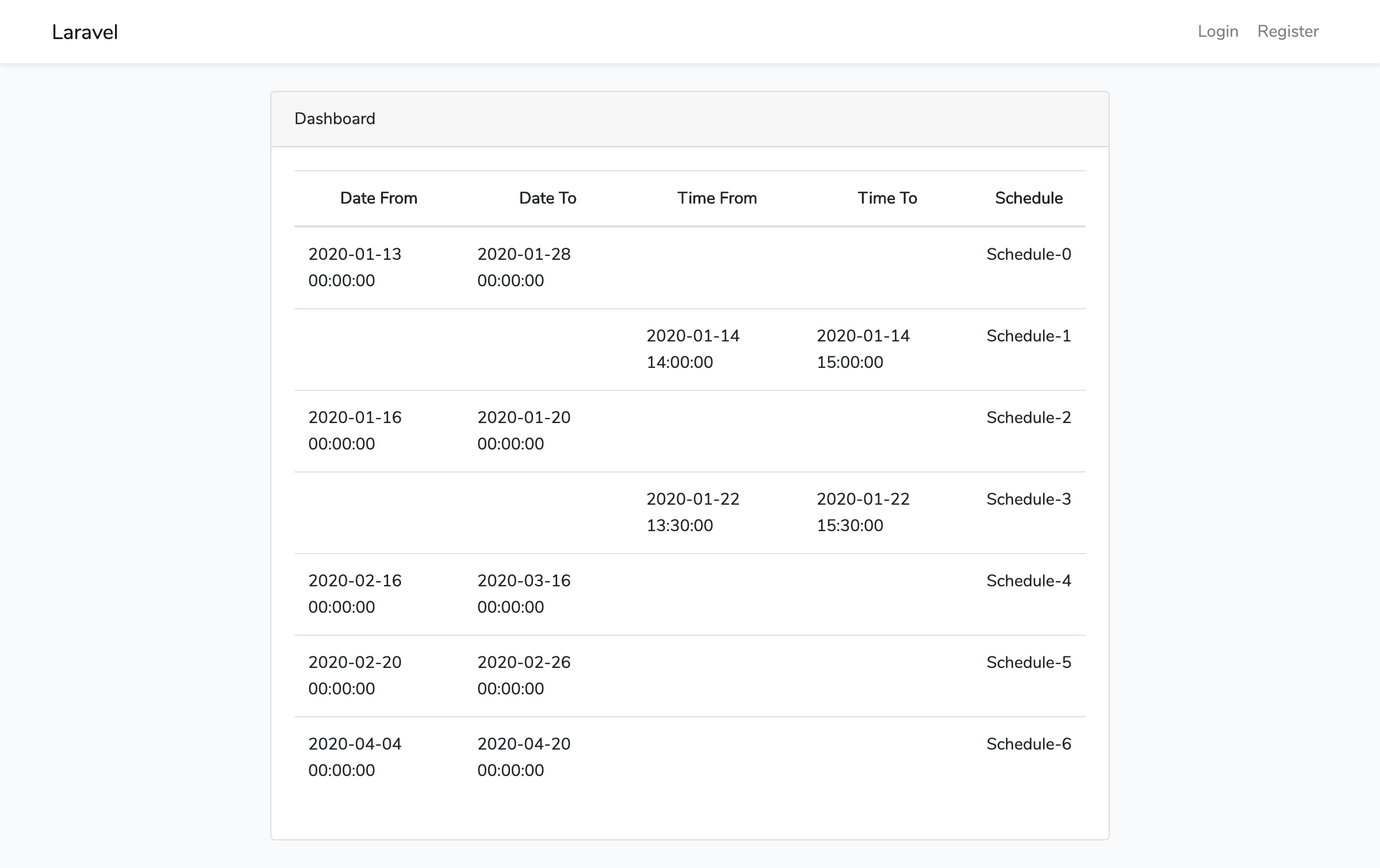The height and width of the screenshot is (868, 1380).
Task: Open the Register page link
Action: coord(1287,31)
